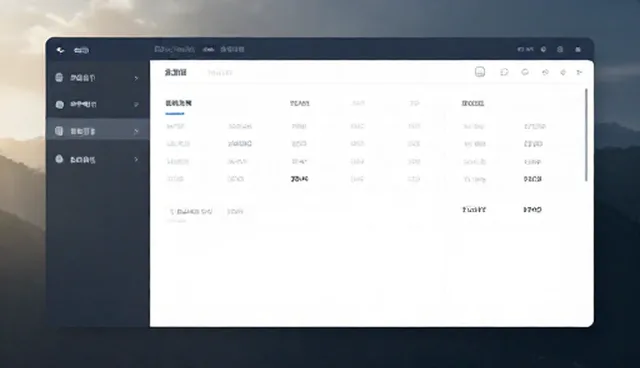Select the fourth sidebar item label
The width and height of the screenshot is (640, 368).
tap(83, 160)
